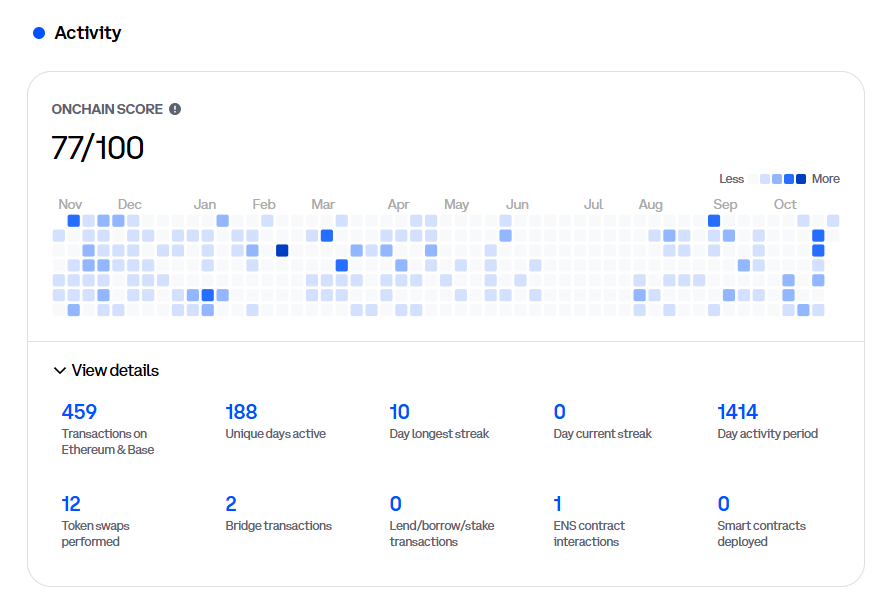Screen dimensions: 888x608
Task: Collapse the View details chevron
Action: click(59, 371)
